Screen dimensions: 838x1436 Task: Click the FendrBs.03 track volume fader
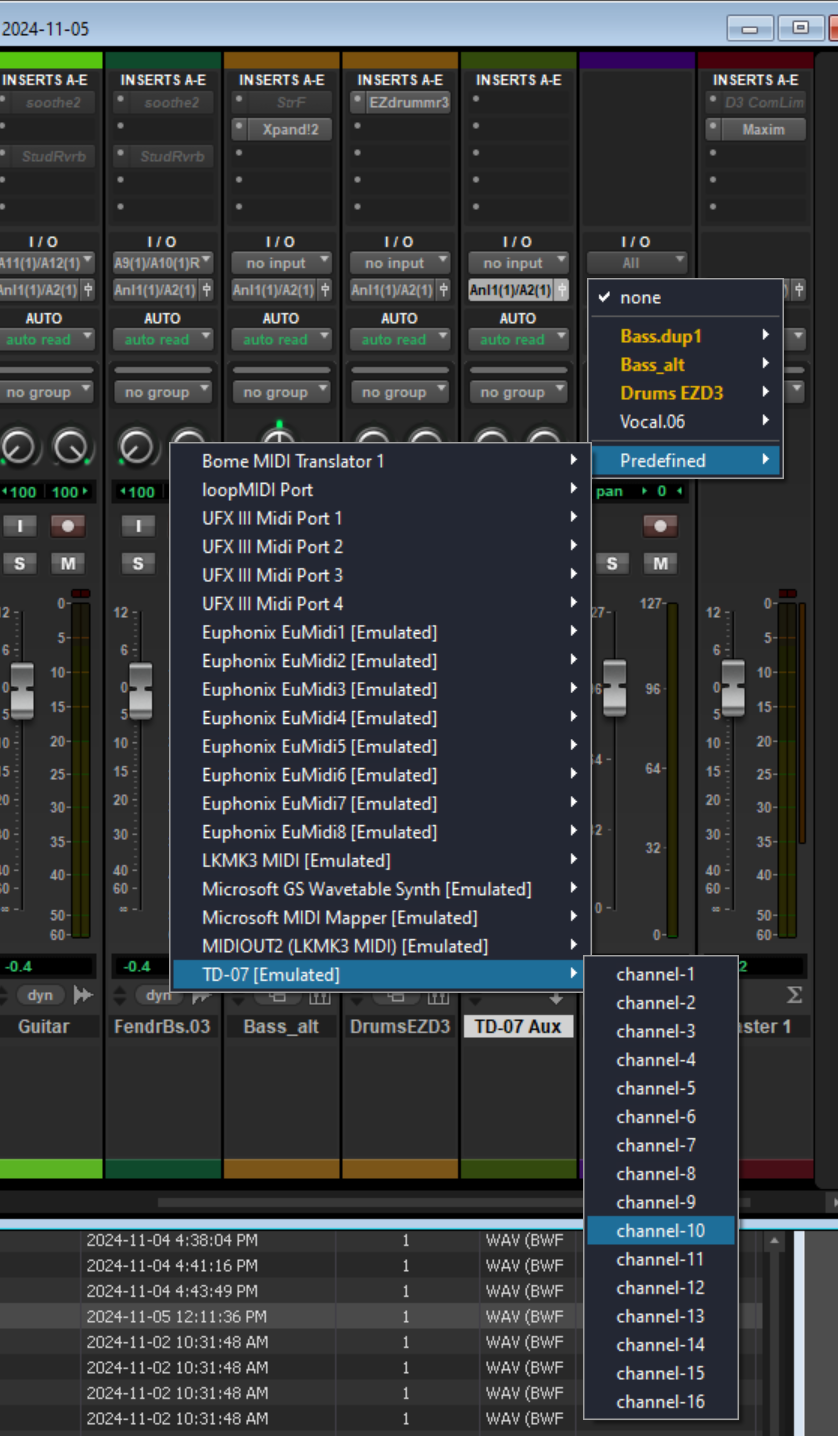click(x=140, y=690)
